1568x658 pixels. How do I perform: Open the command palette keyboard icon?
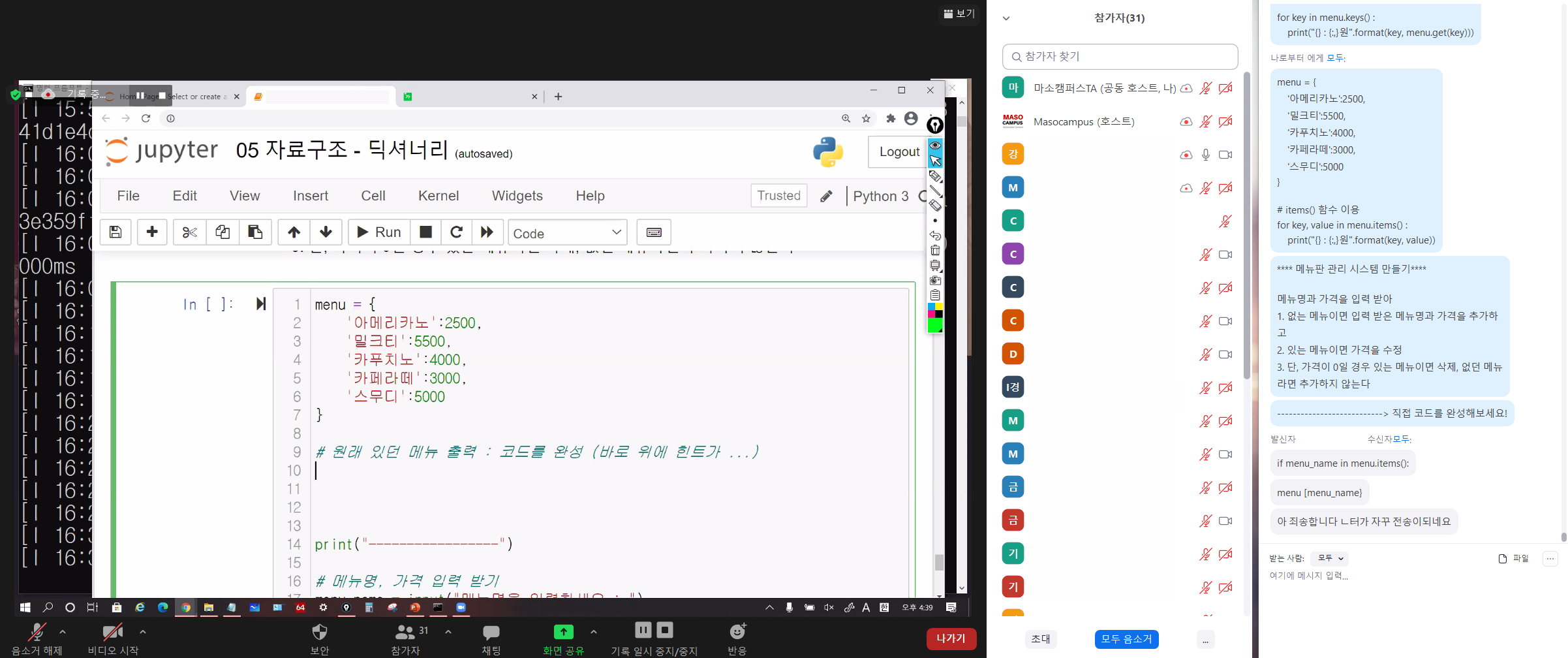coord(654,232)
